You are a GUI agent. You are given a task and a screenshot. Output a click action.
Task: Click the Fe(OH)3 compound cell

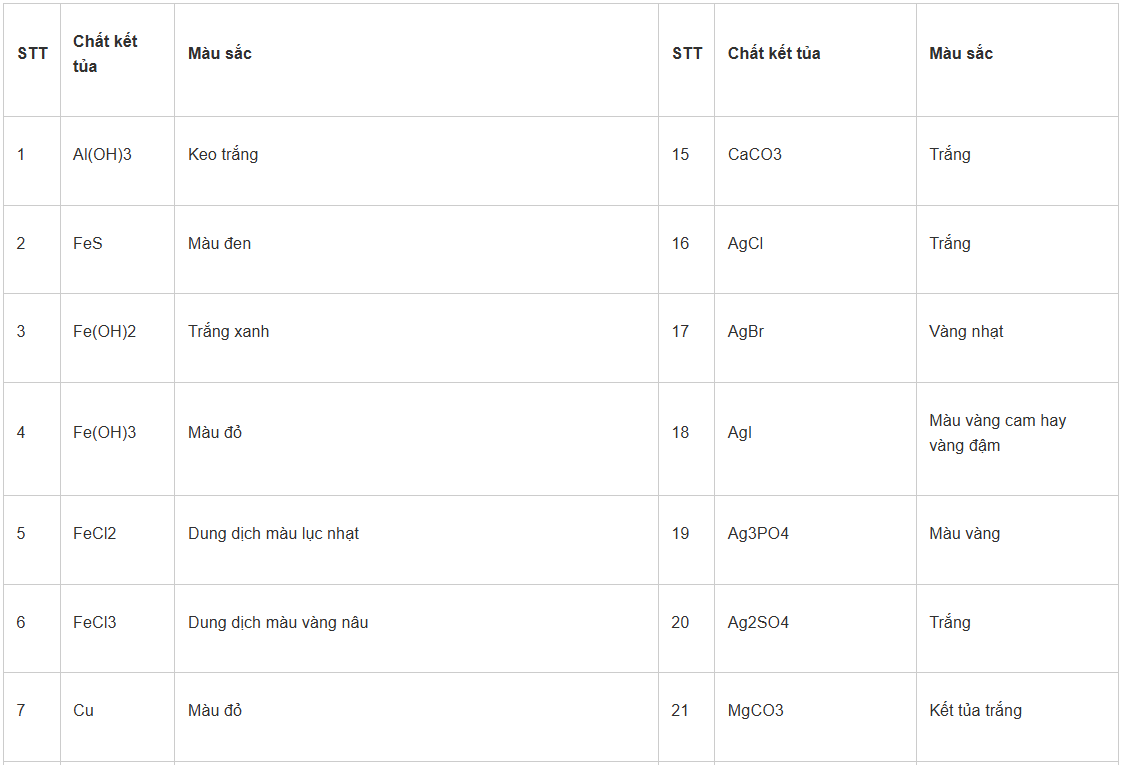click(105, 433)
